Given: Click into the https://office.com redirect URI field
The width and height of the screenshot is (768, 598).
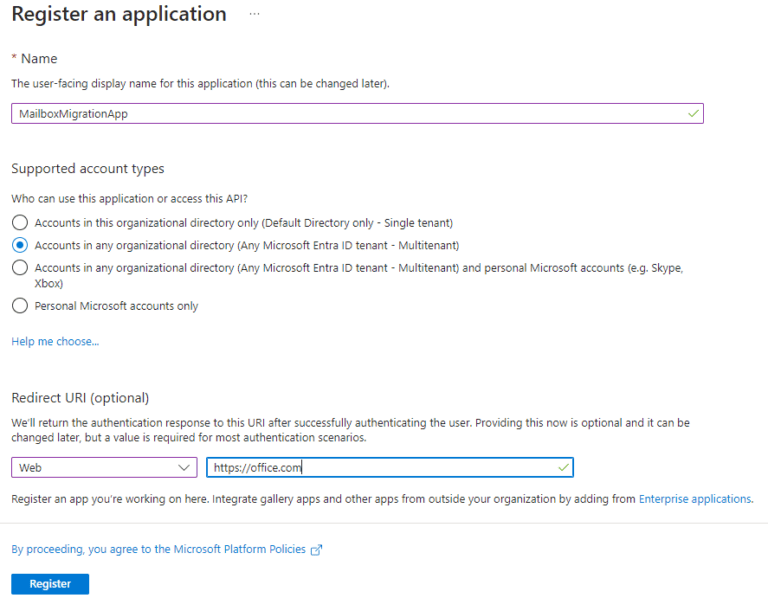Looking at the screenshot, I should click(x=390, y=468).
